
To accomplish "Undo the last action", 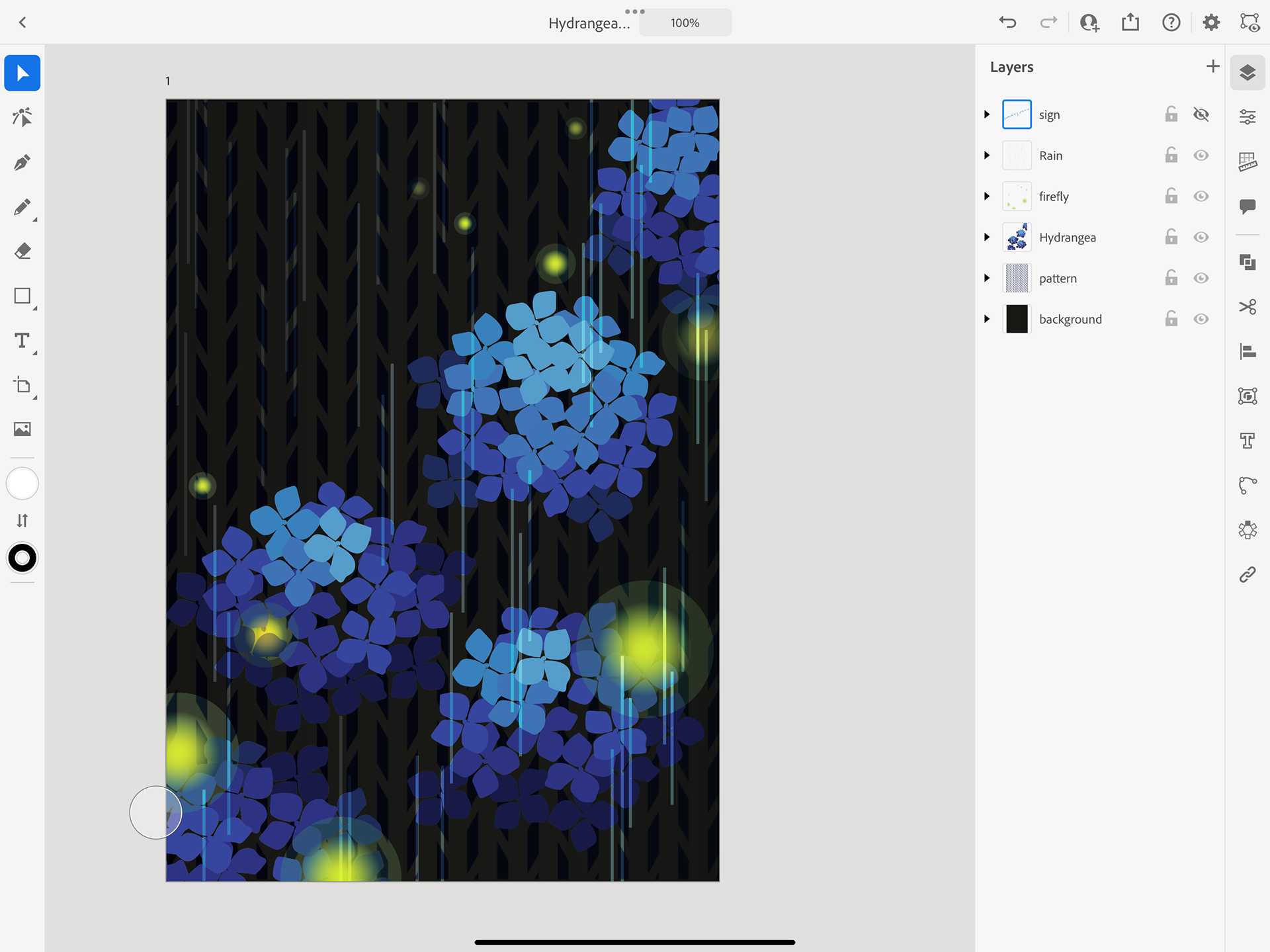I will click(x=1007, y=22).
